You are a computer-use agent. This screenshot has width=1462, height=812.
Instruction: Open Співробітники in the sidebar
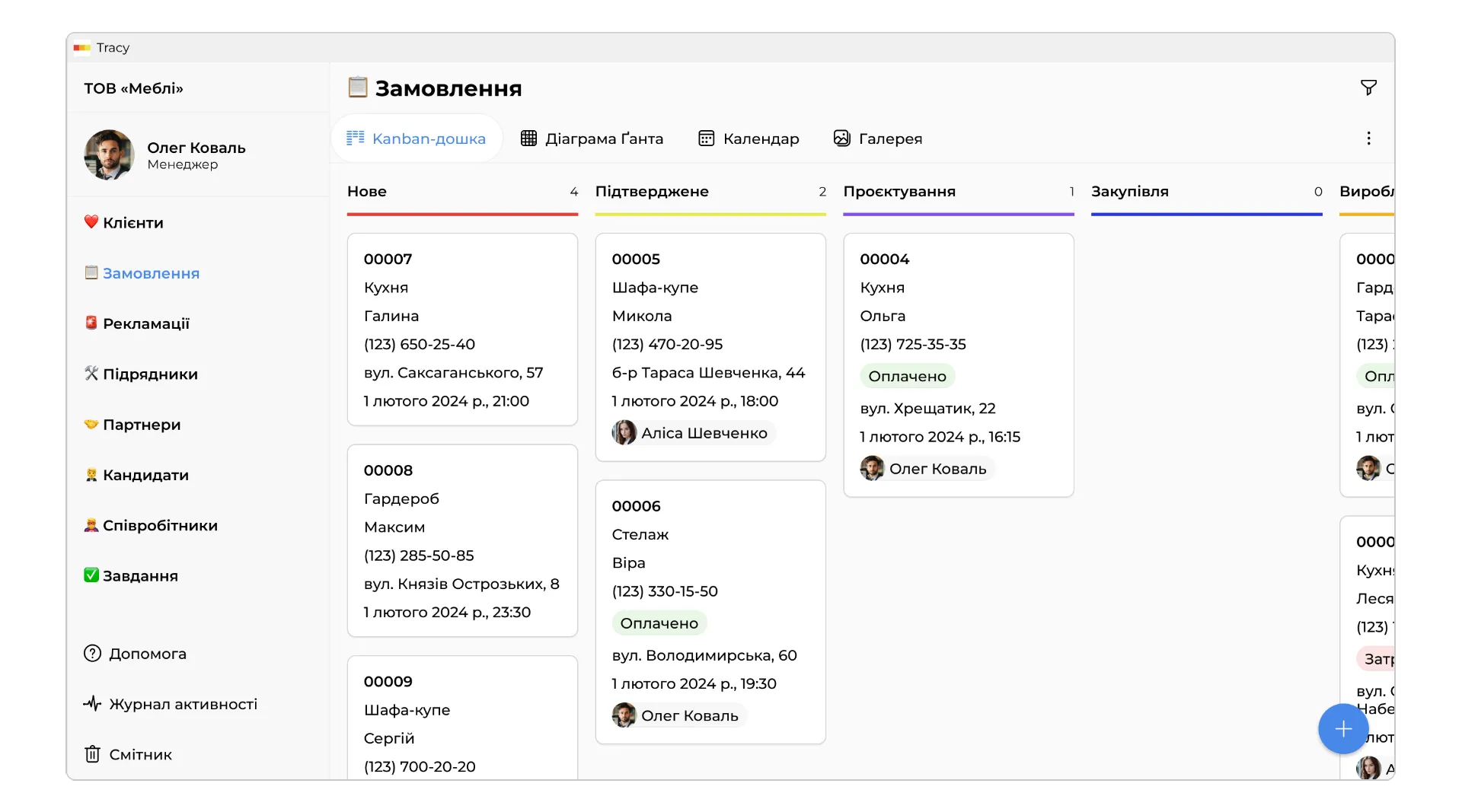(160, 526)
